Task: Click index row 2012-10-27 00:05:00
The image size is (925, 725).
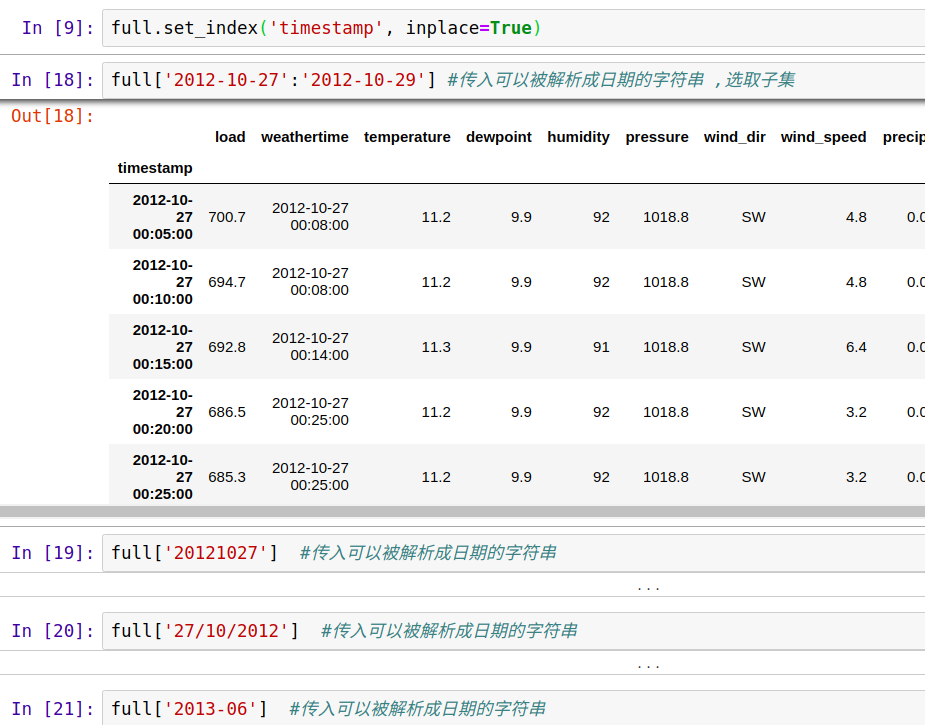Action: [163, 217]
